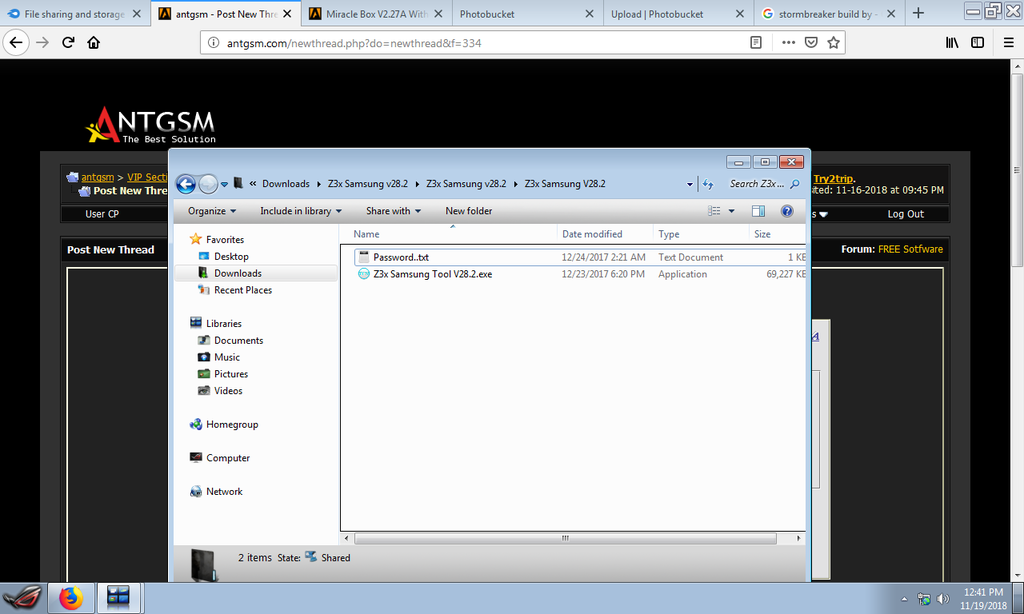The image size is (1024, 614).
Task: Switch to Photobucket tab
Action: 487,14
